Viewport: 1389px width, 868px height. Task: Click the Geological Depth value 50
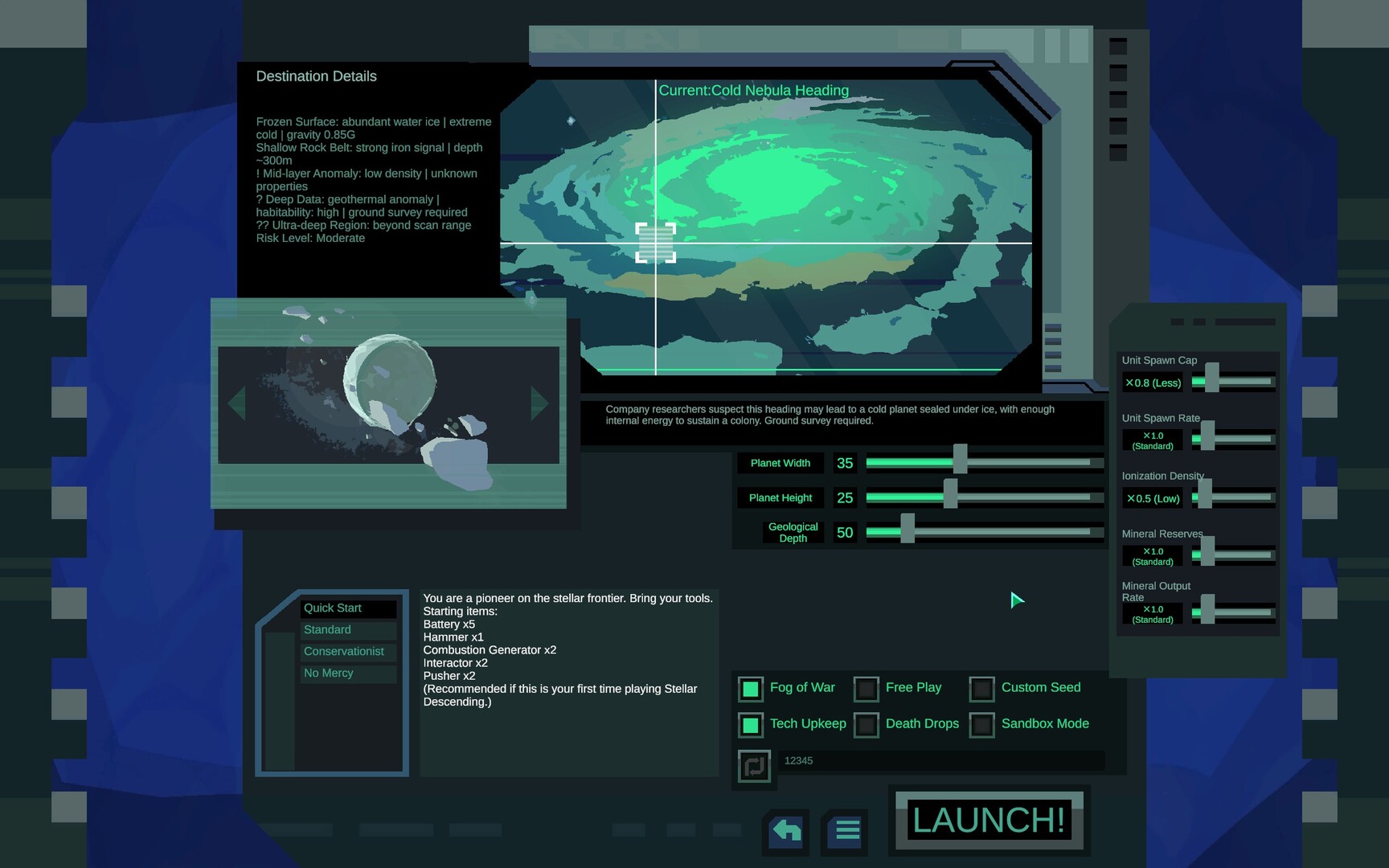pyautogui.click(x=845, y=532)
